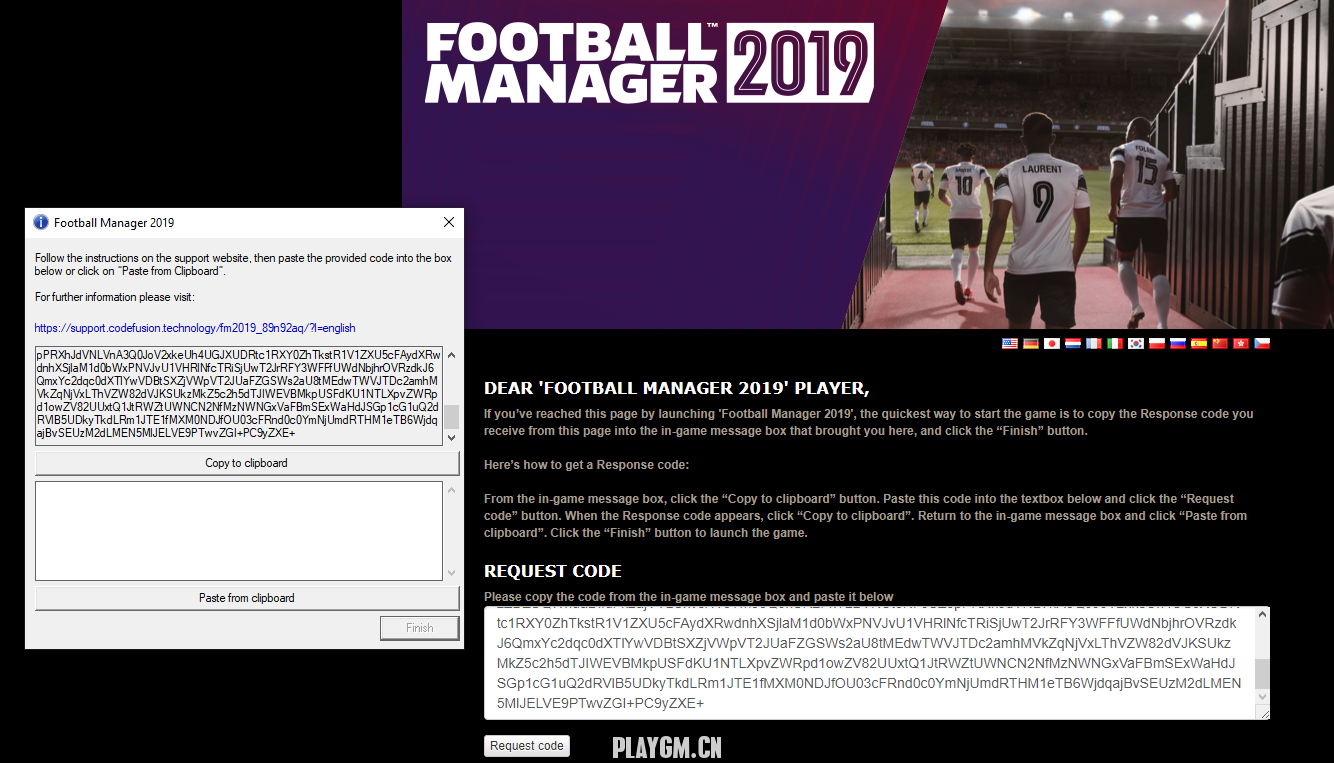Choose the Hong Kong flag icon
The width and height of the screenshot is (1334, 763).
(1241, 344)
